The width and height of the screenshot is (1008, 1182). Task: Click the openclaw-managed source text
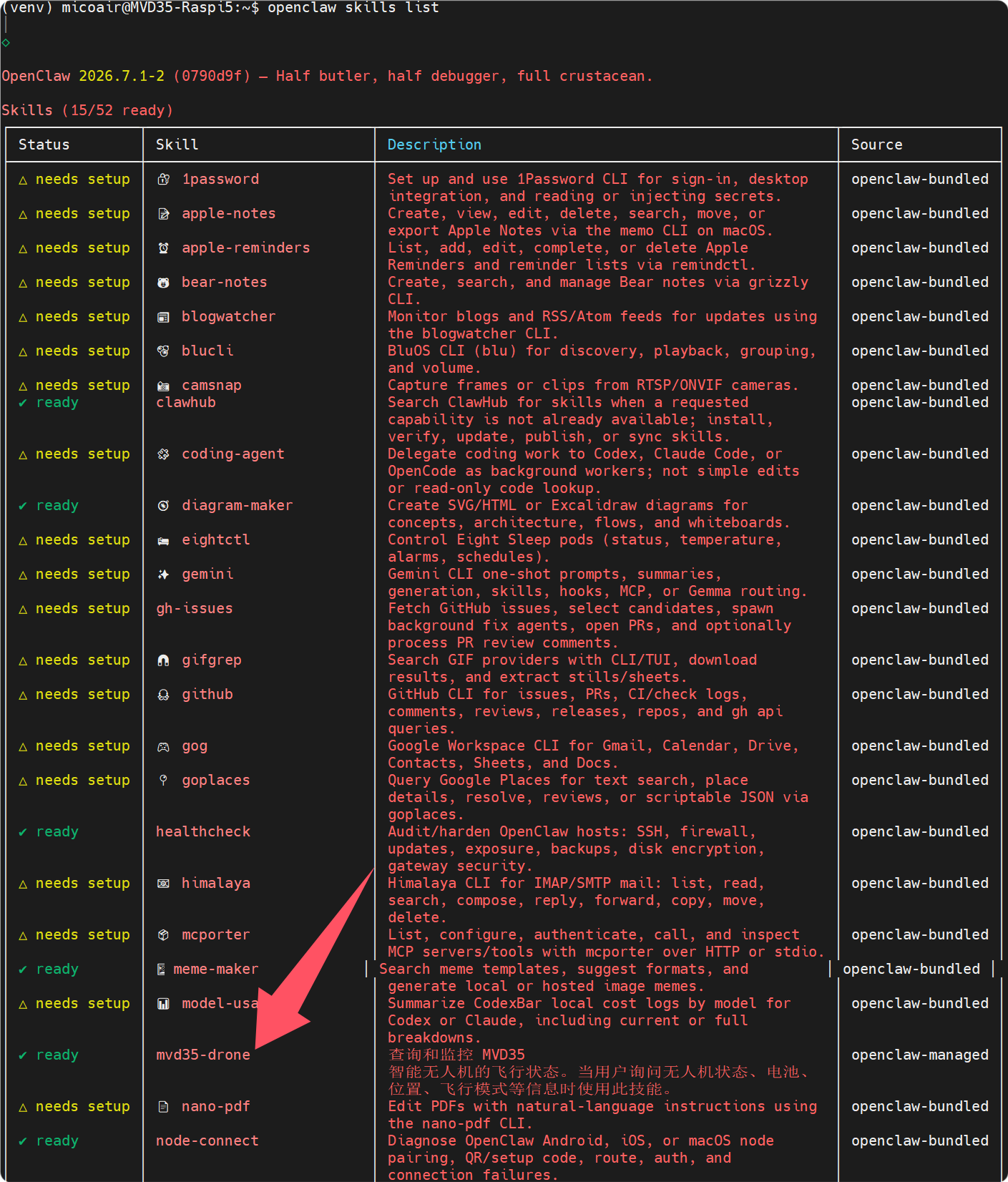(x=920, y=1055)
